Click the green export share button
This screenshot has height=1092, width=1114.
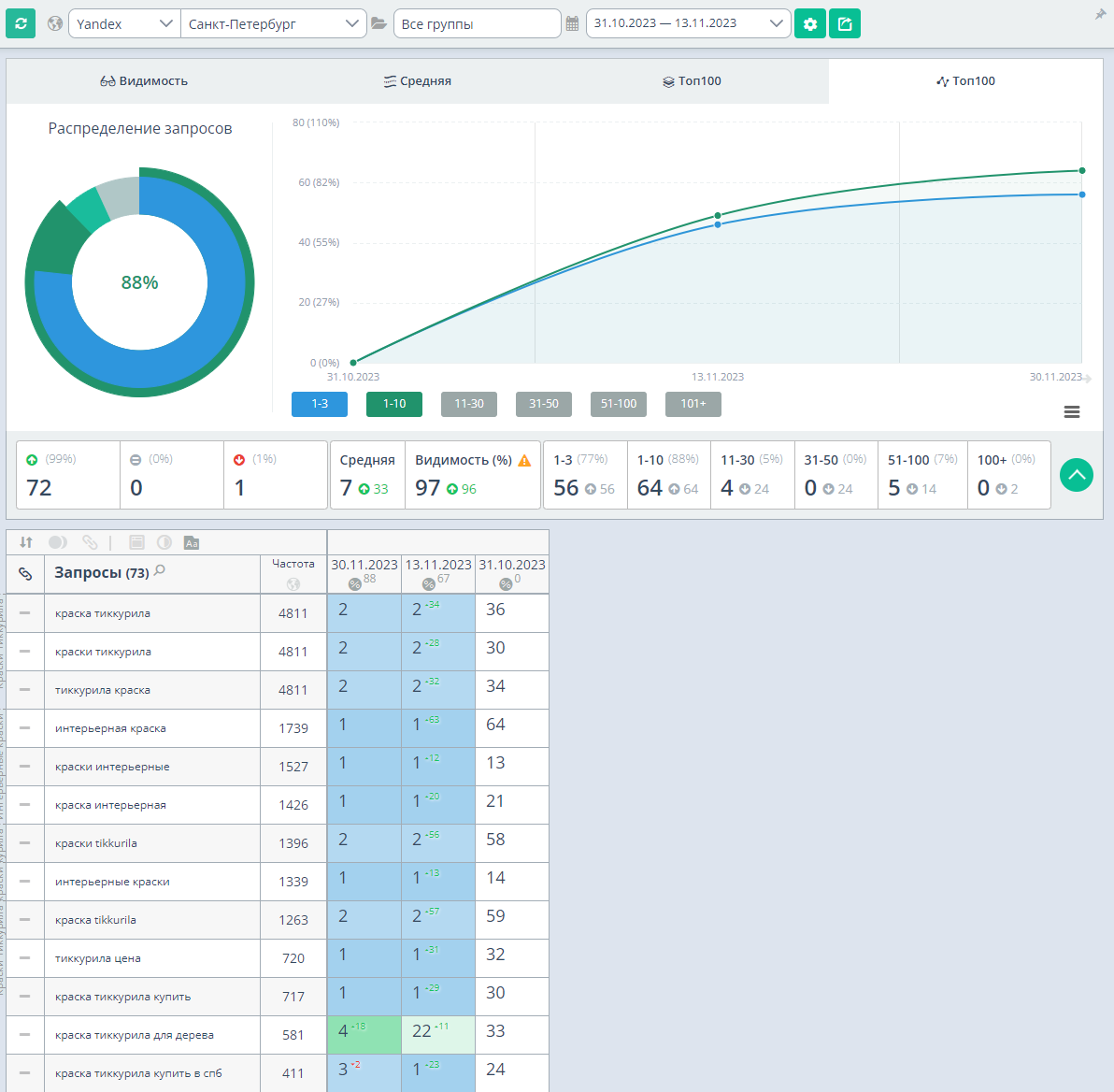pyautogui.click(x=845, y=23)
